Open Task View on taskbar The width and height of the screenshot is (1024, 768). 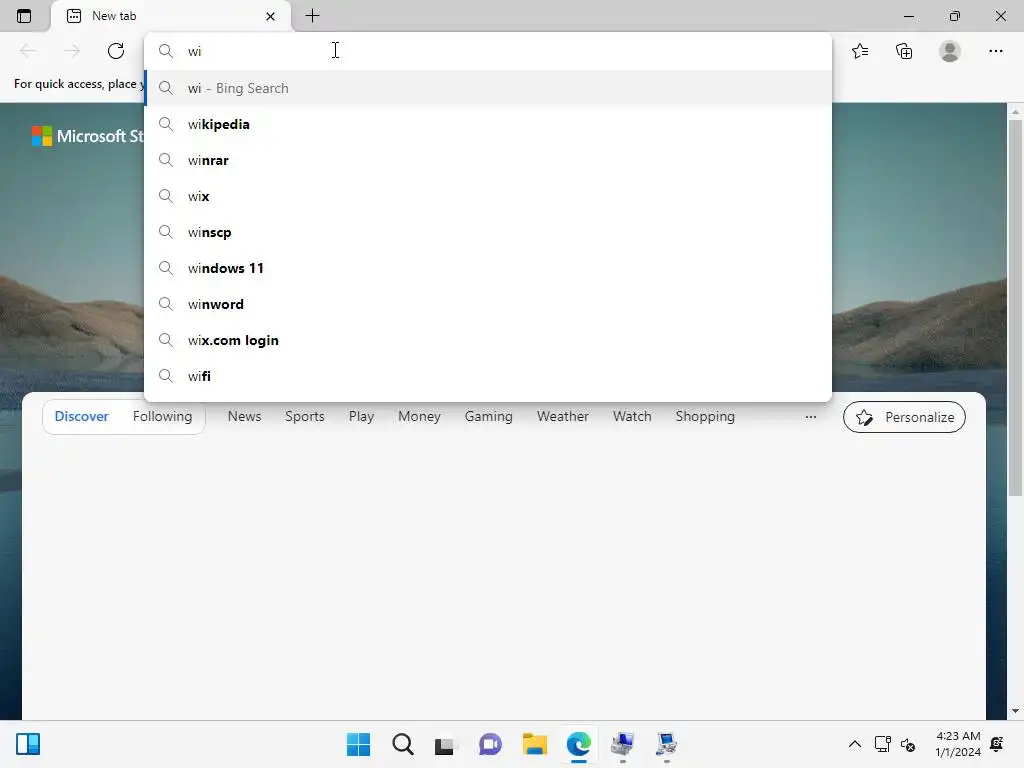445,744
